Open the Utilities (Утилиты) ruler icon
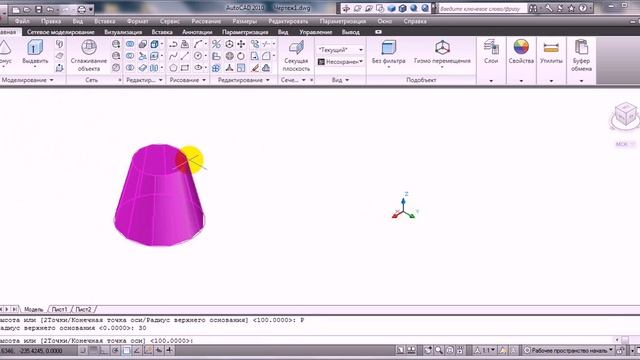640x360 pixels. pyautogui.click(x=551, y=47)
